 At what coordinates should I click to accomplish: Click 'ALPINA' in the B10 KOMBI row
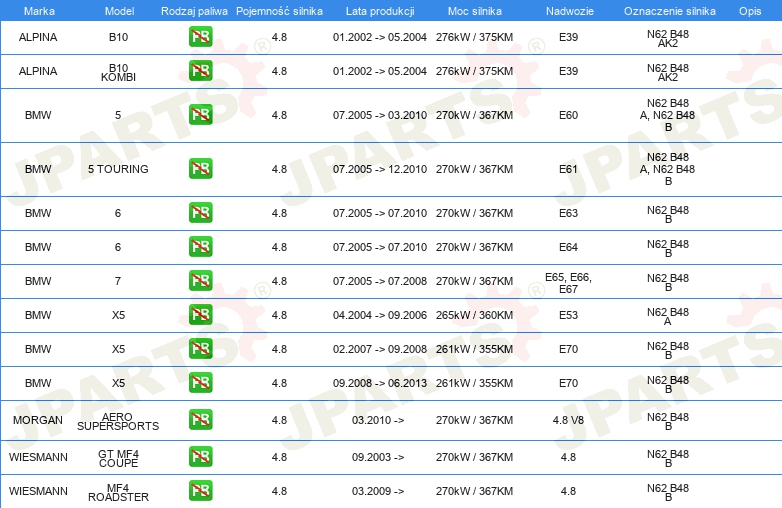38,71
